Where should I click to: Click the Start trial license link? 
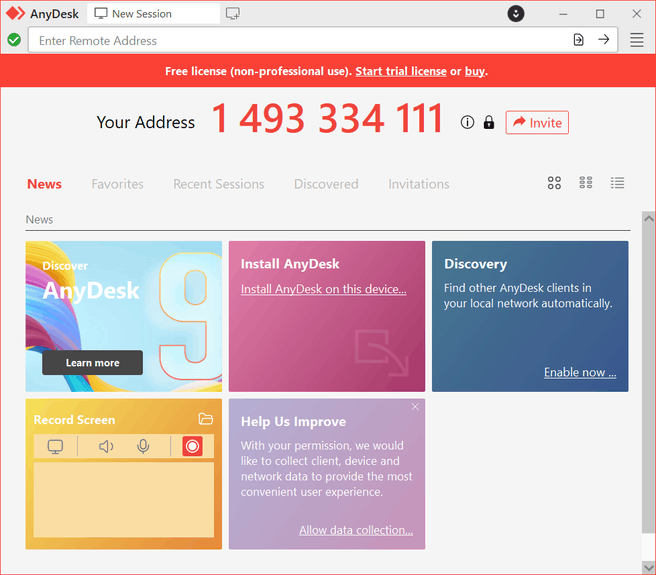coord(401,71)
